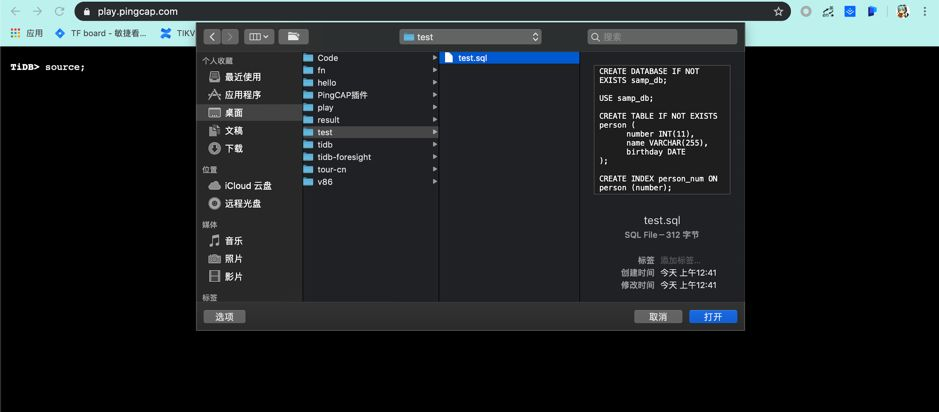Click the SQL file preview thumbnail
The width and height of the screenshot is (939, 412).
662,129
